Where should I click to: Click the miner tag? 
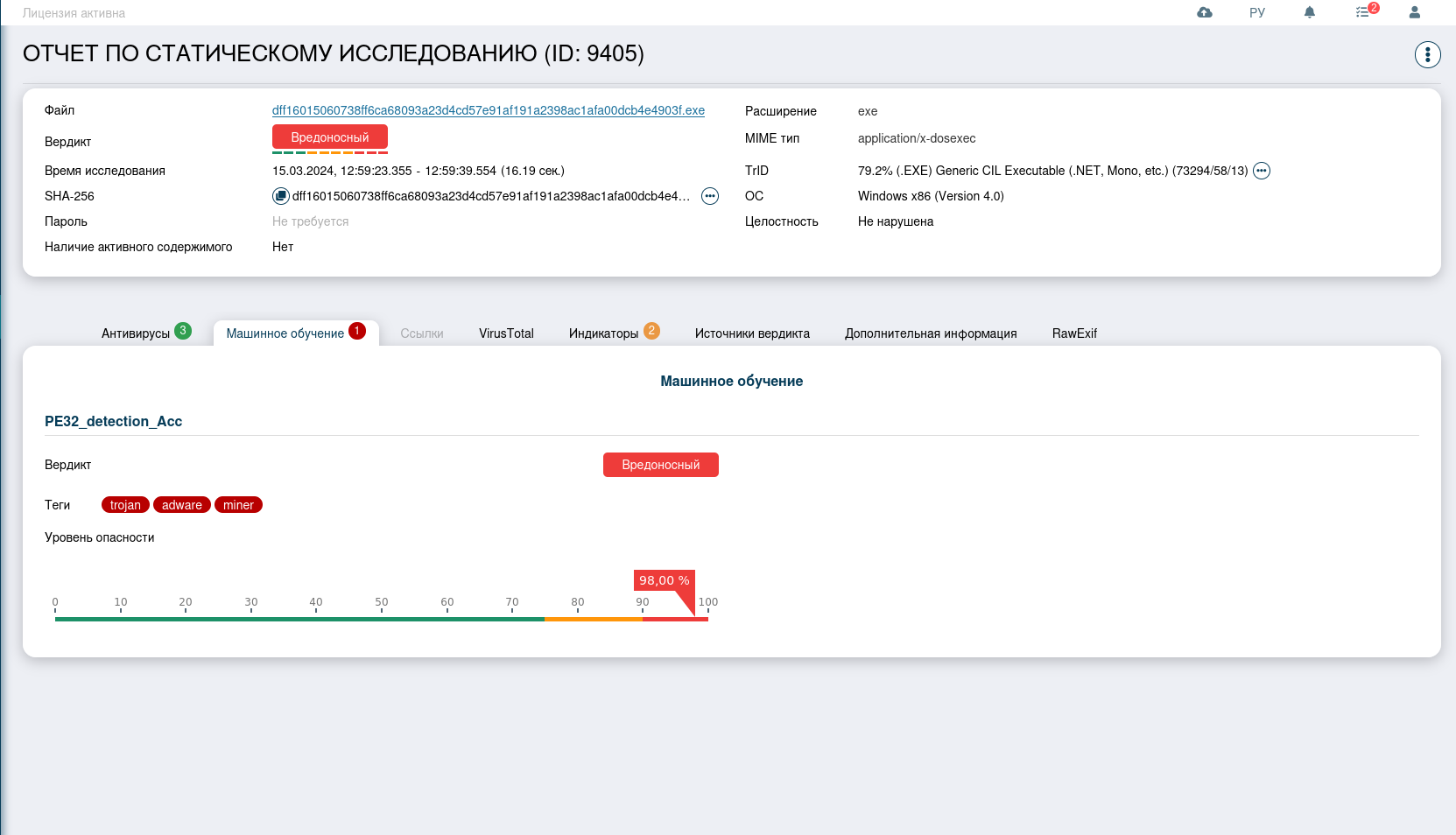click(238, 505)
